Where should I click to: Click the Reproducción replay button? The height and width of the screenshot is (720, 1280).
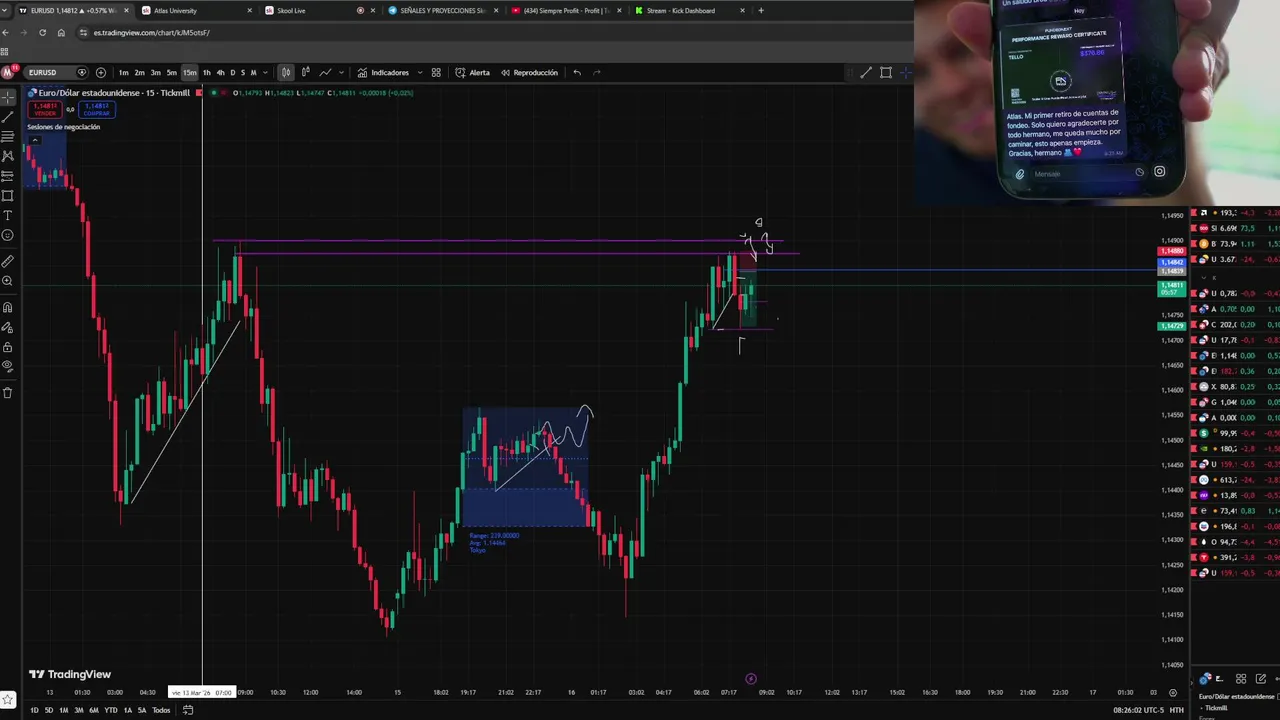tap(530, 72)
